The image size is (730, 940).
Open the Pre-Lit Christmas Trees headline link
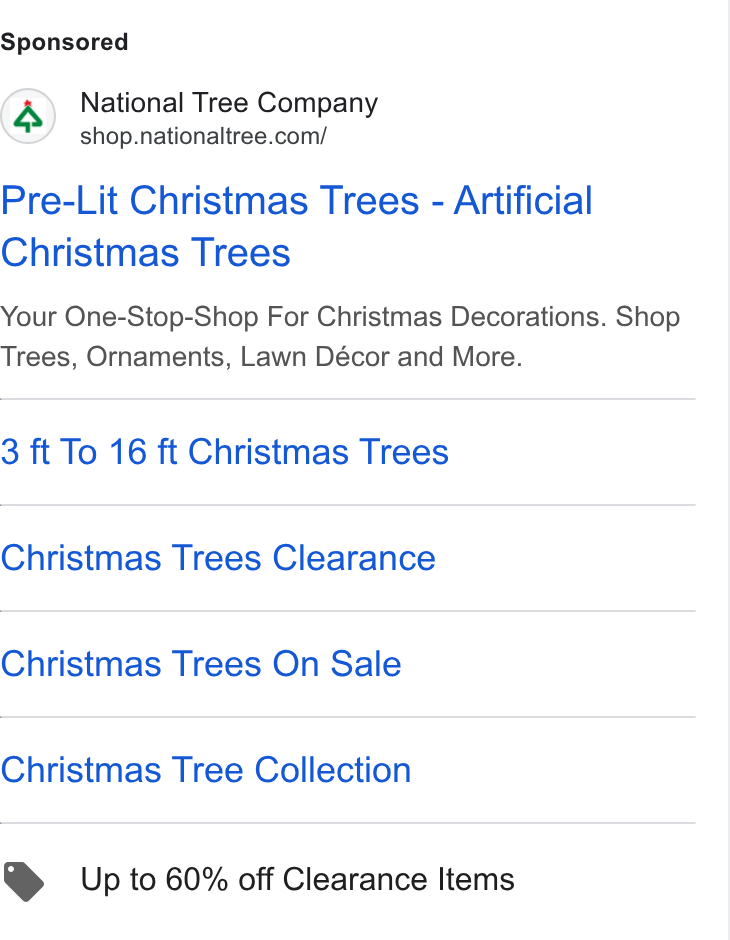[x=296, y=226]
